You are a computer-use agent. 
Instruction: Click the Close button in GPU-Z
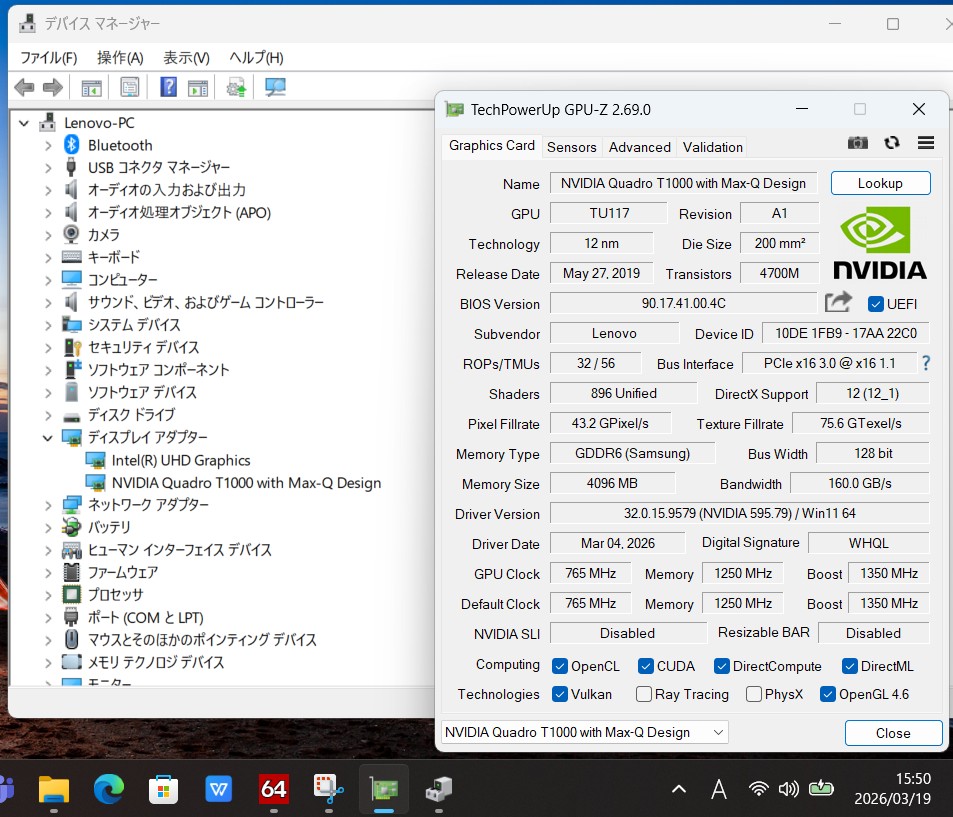click(x=893, y=733)
